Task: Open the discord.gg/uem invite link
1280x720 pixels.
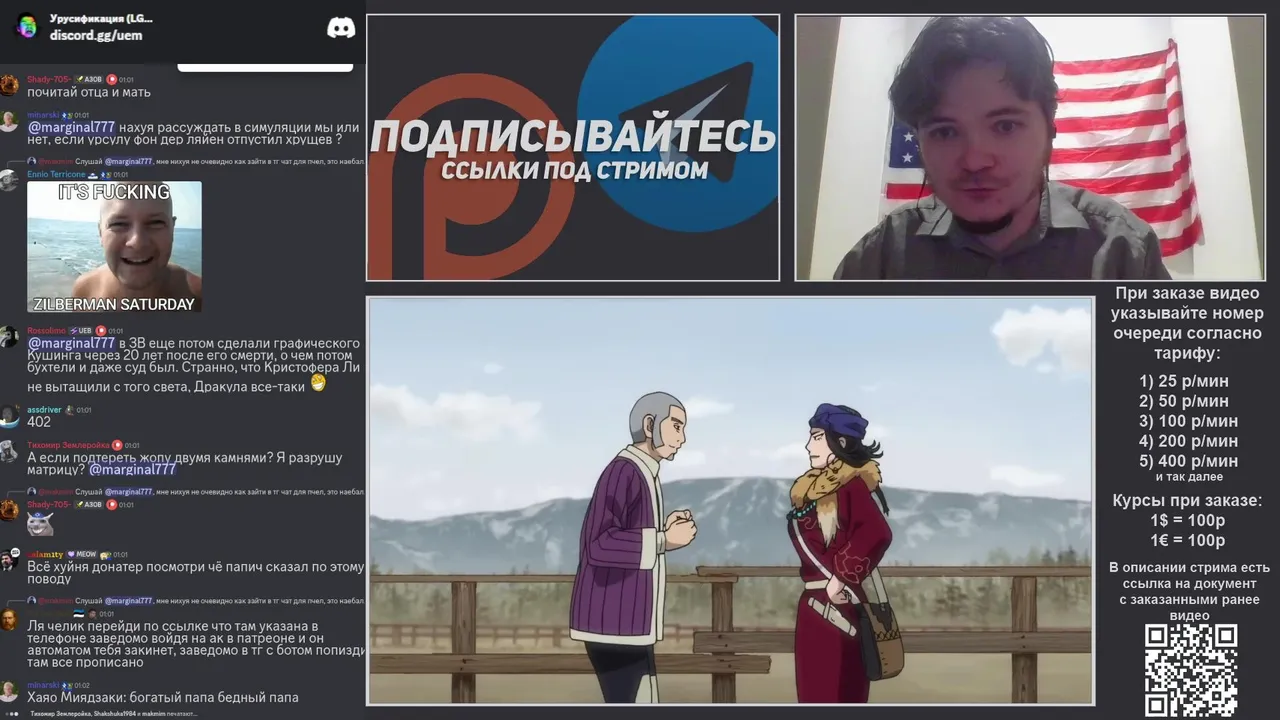Action: (96, 35)
